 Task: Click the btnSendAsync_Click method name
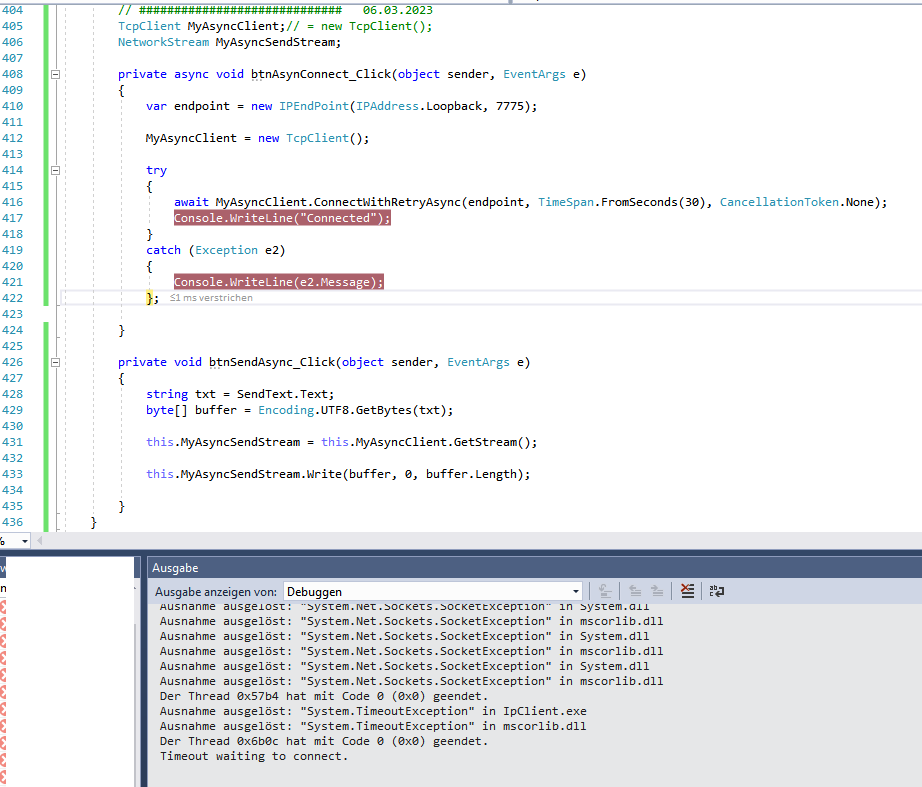pos(272,362)
